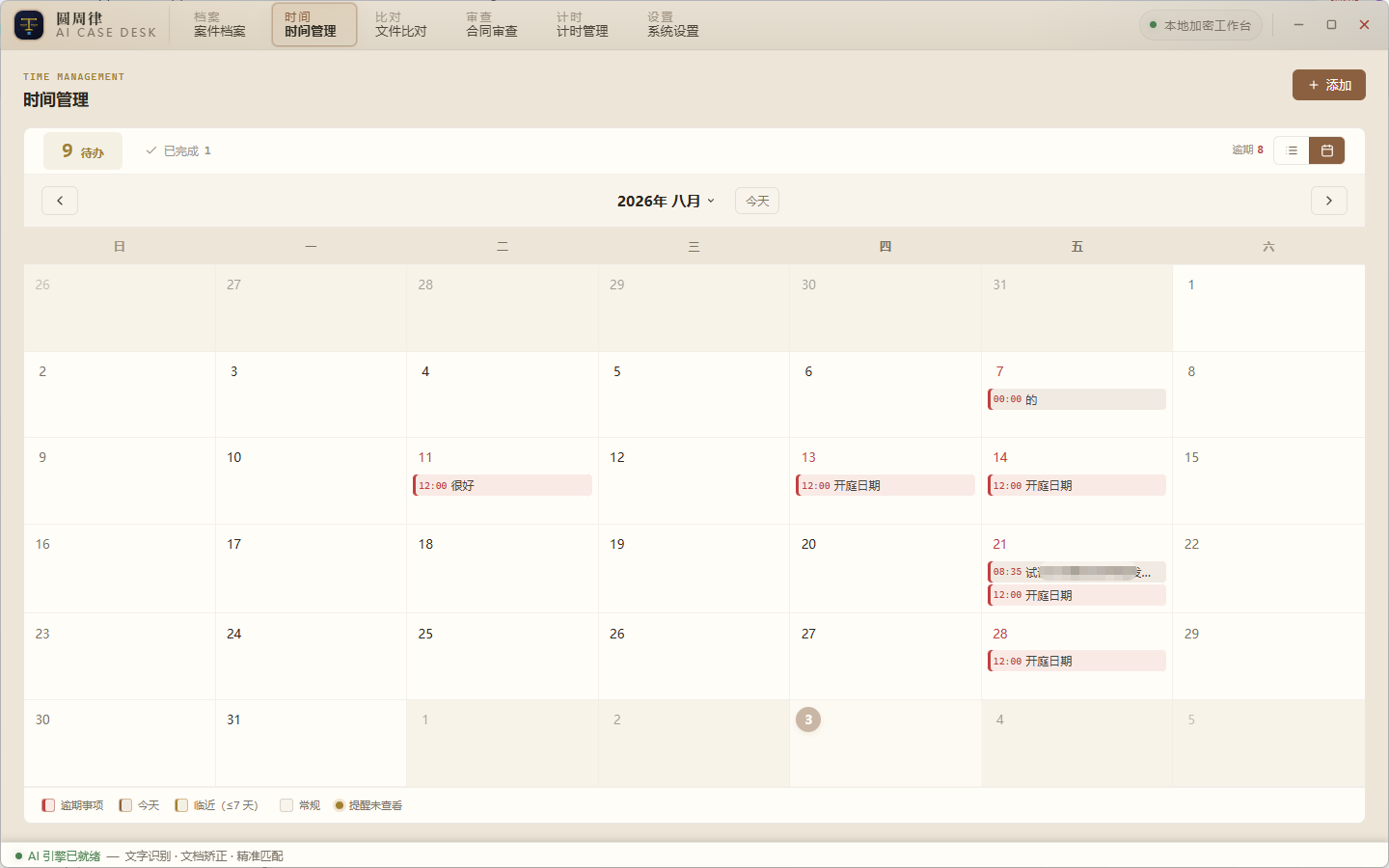This screenshot has height=868, width=1389.
Task: Click the 逾期事项 legend swatch
Action: pyautogui.click(x=48, y=805)
